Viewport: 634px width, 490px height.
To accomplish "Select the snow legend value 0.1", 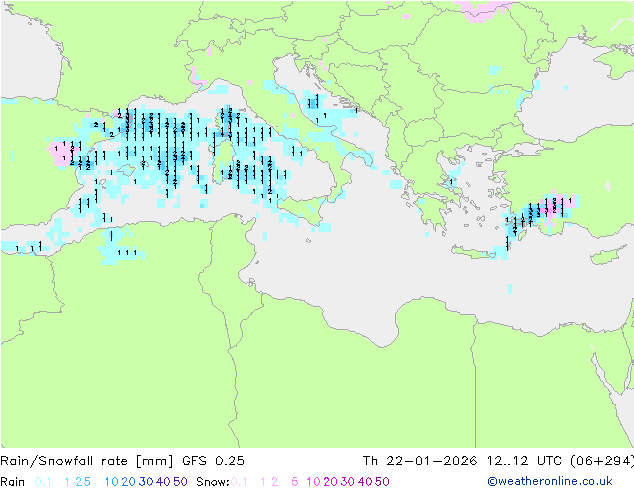I will pos(239,482).
